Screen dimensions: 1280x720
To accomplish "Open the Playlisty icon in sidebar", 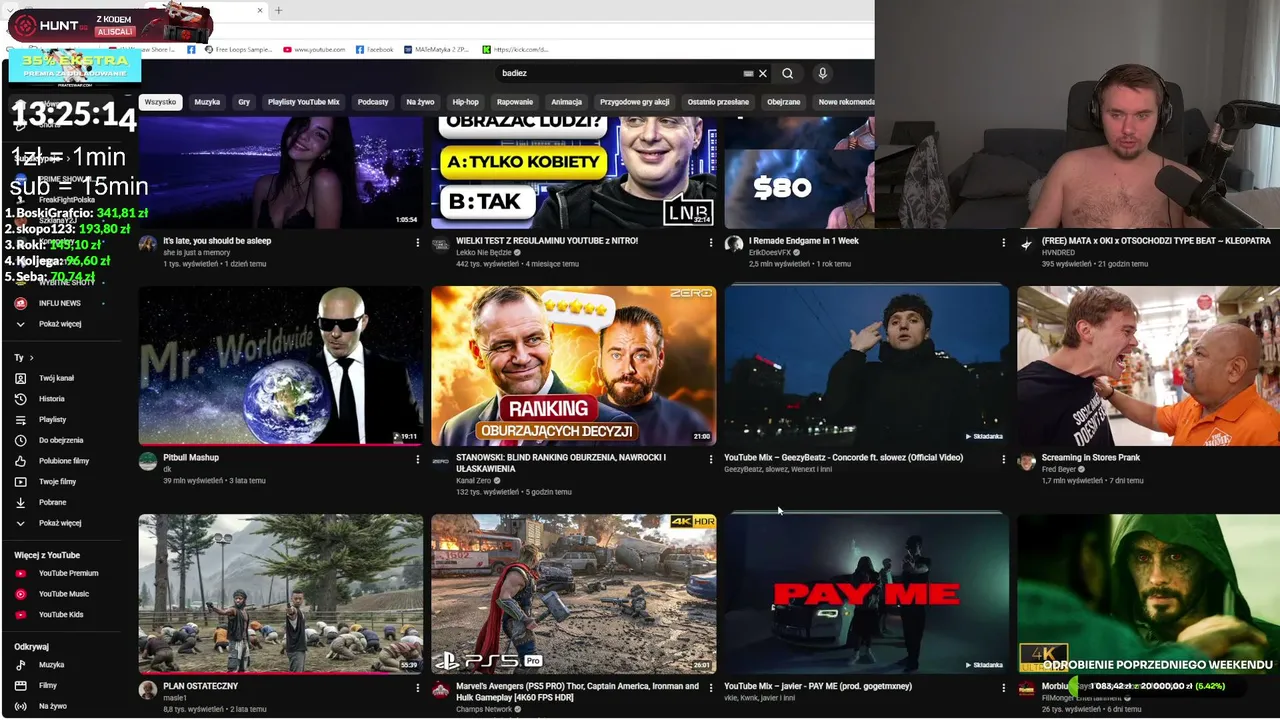I will [20, 420].
